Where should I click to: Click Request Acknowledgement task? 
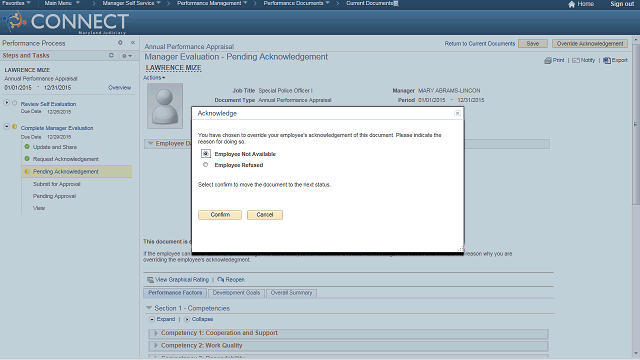click(x=66, y=159)
